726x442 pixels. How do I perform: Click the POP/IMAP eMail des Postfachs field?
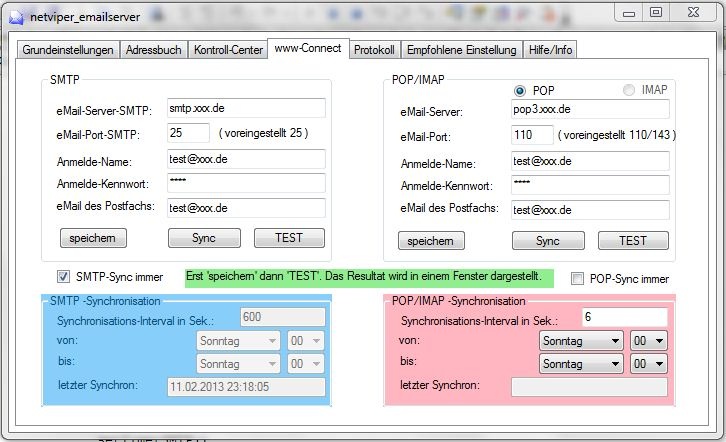(590, 210)
